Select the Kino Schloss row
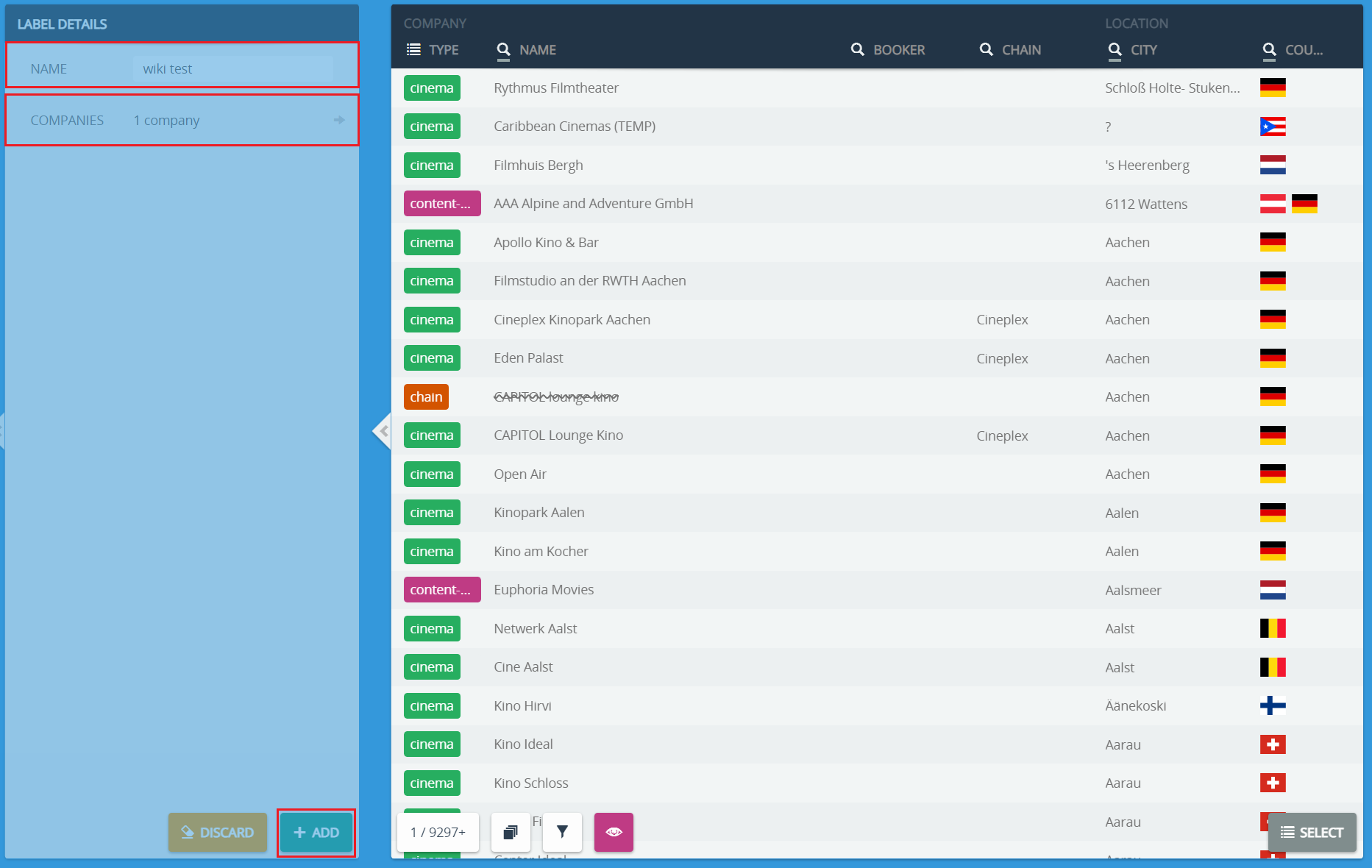This screenshot has width=1372, height=868. 877,783
